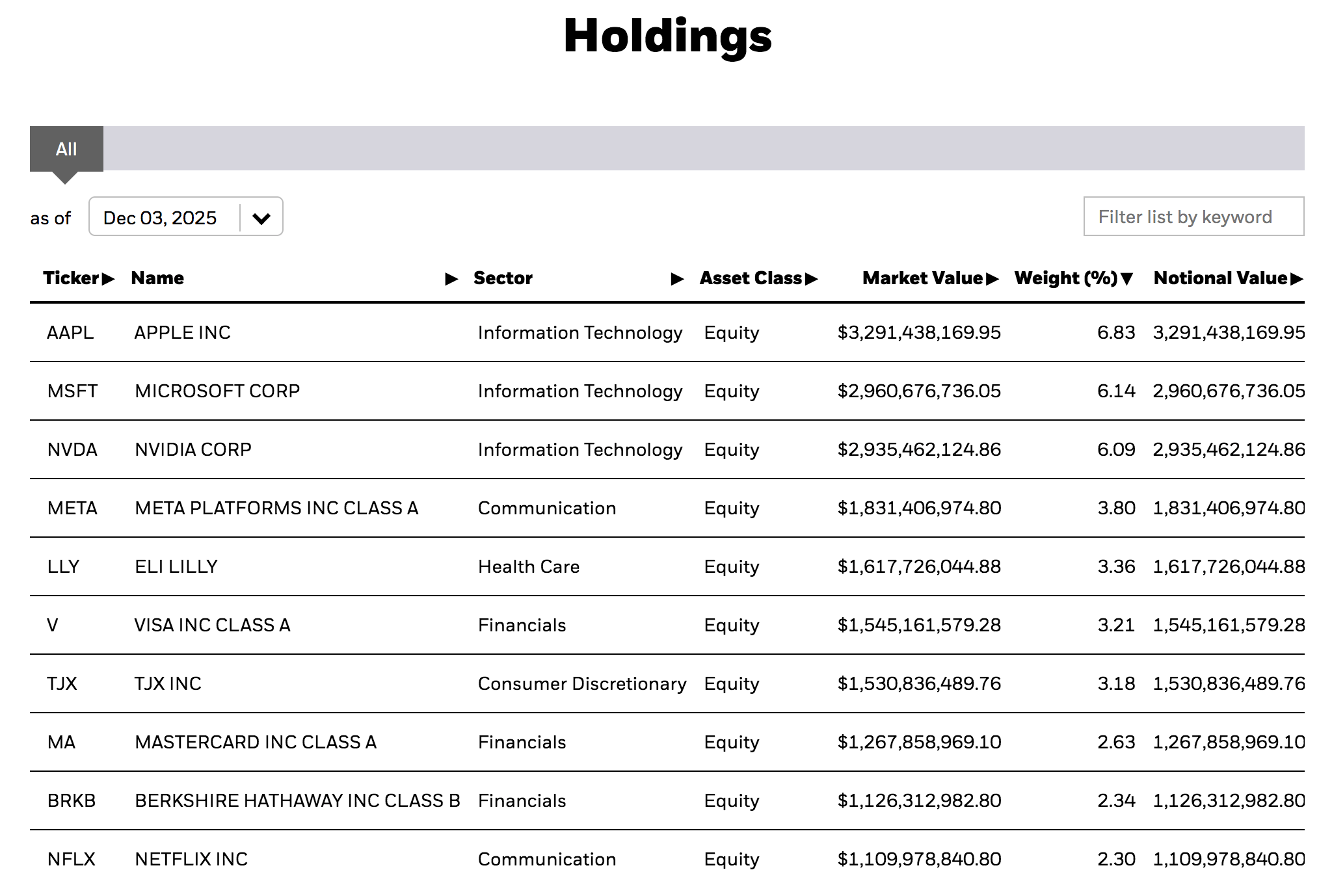Sort holdings by Sector arrow icon

[677, 278]
